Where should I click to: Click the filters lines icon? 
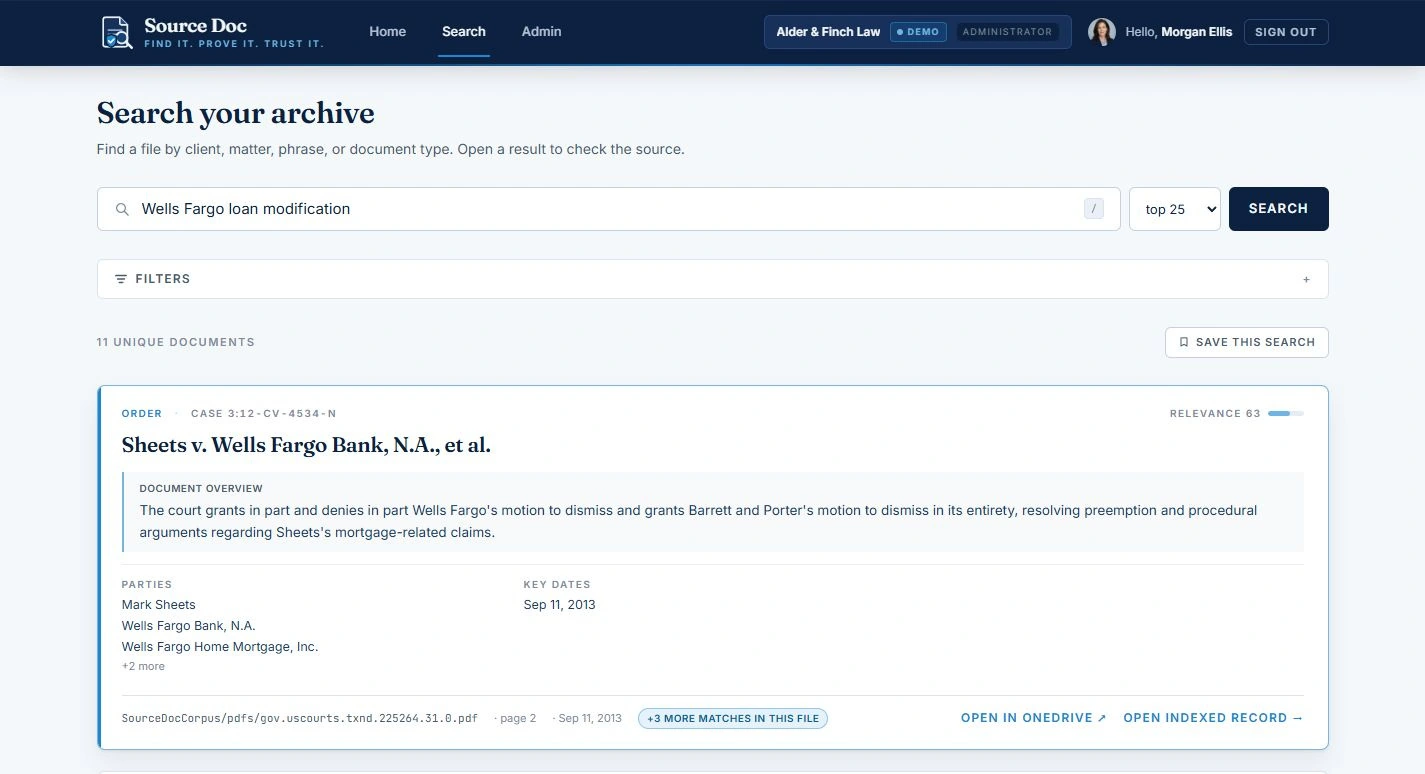[121, 279]
